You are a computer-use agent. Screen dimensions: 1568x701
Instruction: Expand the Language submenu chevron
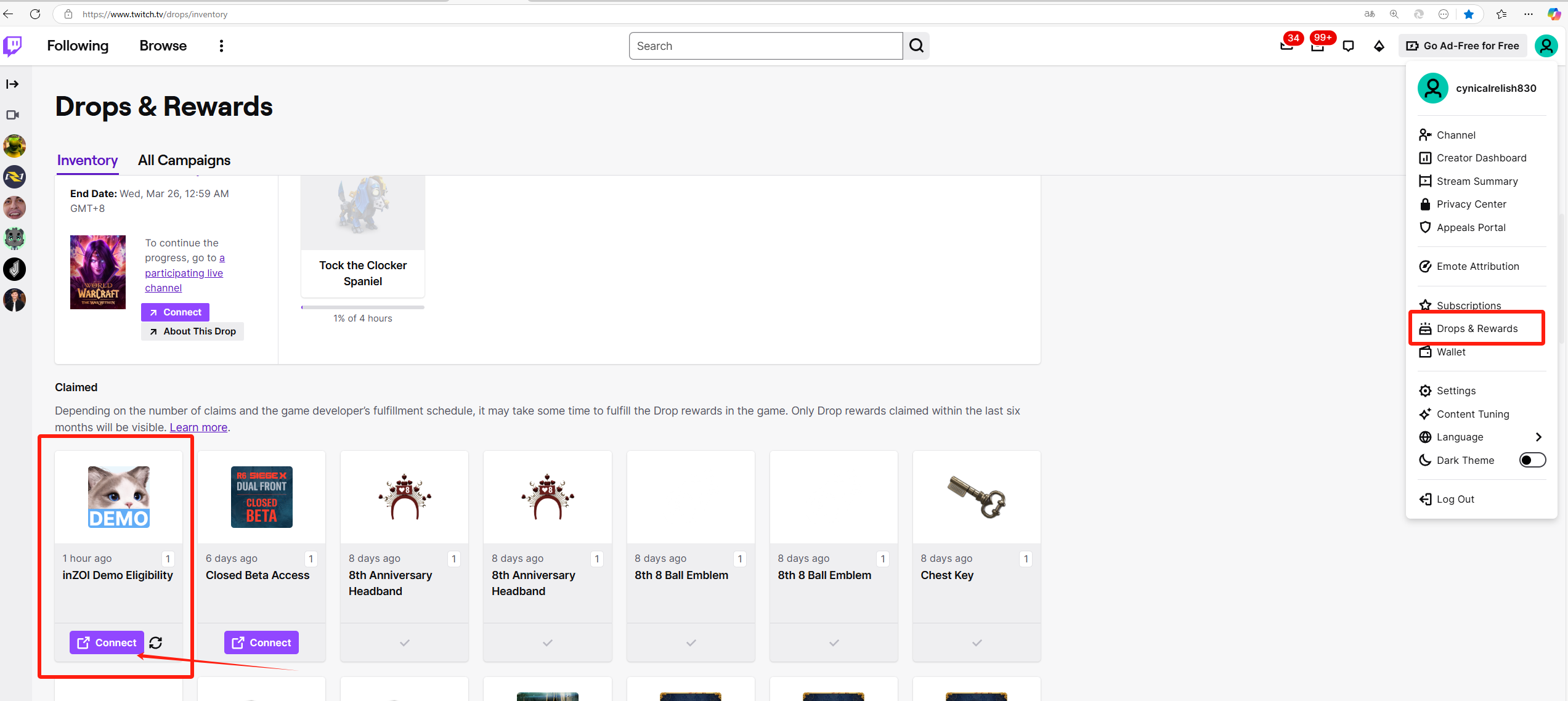click(1538, 437)
